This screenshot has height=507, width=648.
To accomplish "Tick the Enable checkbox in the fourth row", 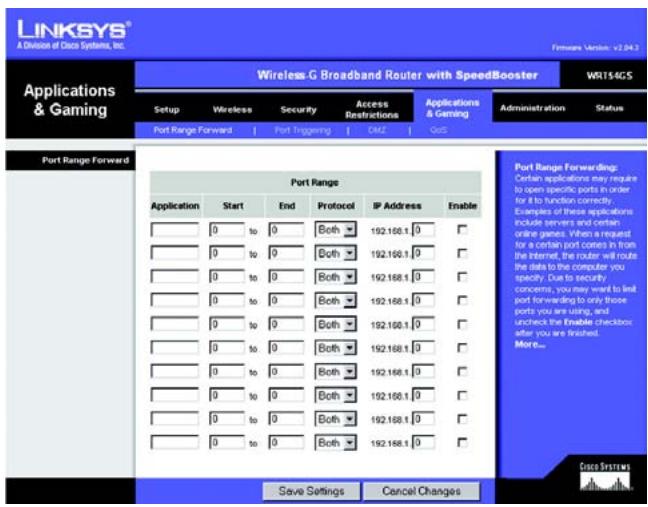I will click(x=462, y=300).
